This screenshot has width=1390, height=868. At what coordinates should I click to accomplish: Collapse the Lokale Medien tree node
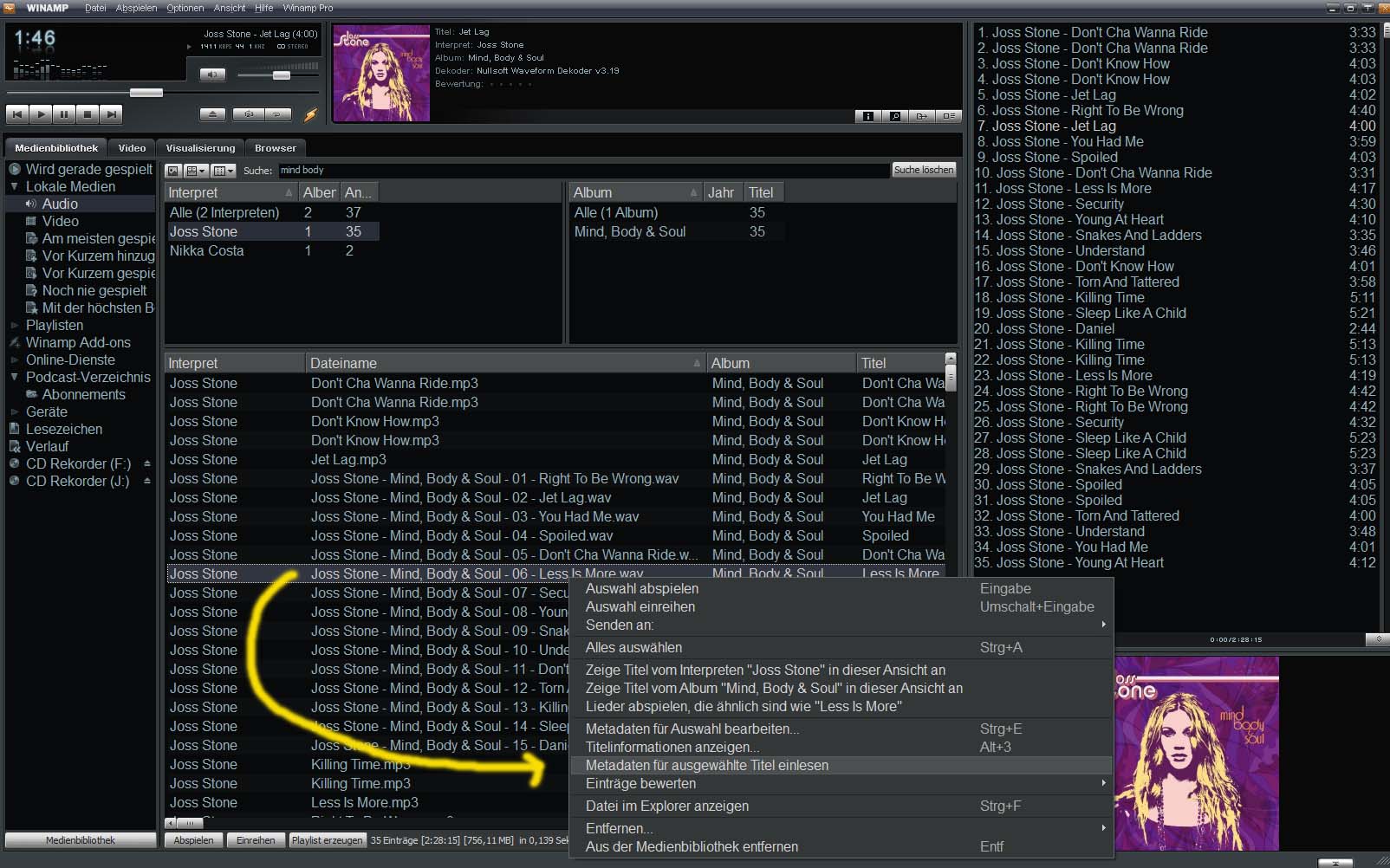tap(14, 186)
